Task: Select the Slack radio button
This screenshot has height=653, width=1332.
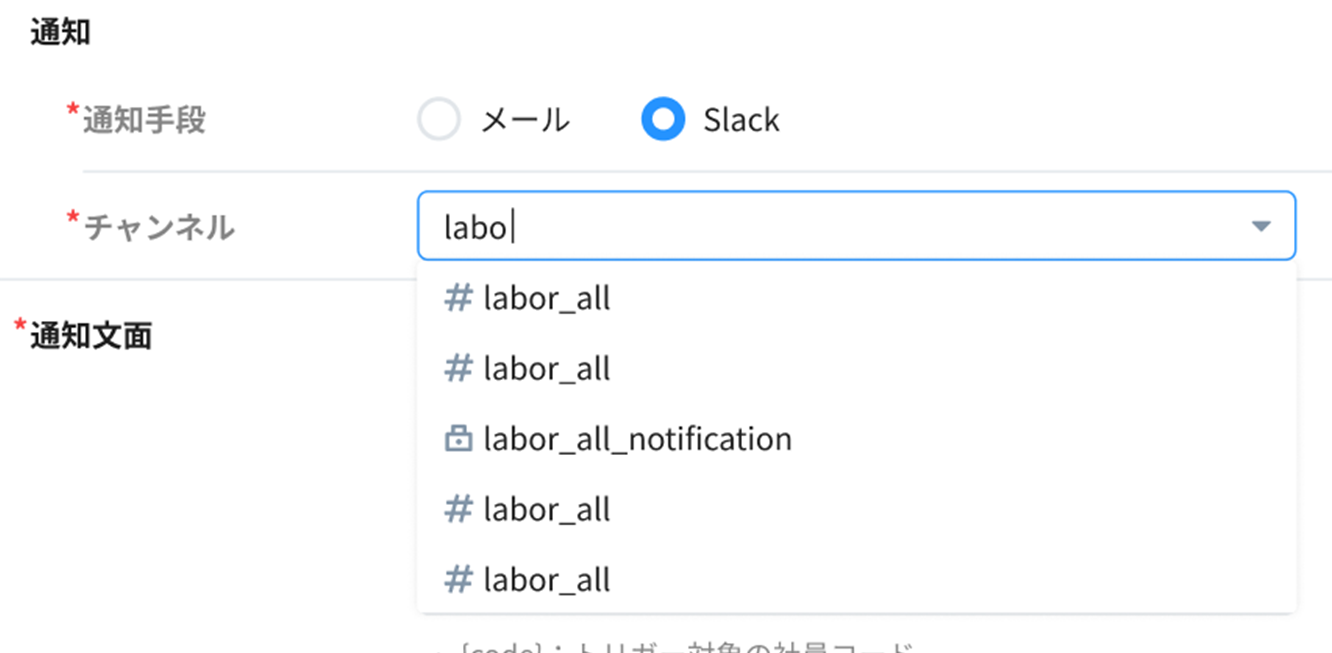Action: pos(663,120)
